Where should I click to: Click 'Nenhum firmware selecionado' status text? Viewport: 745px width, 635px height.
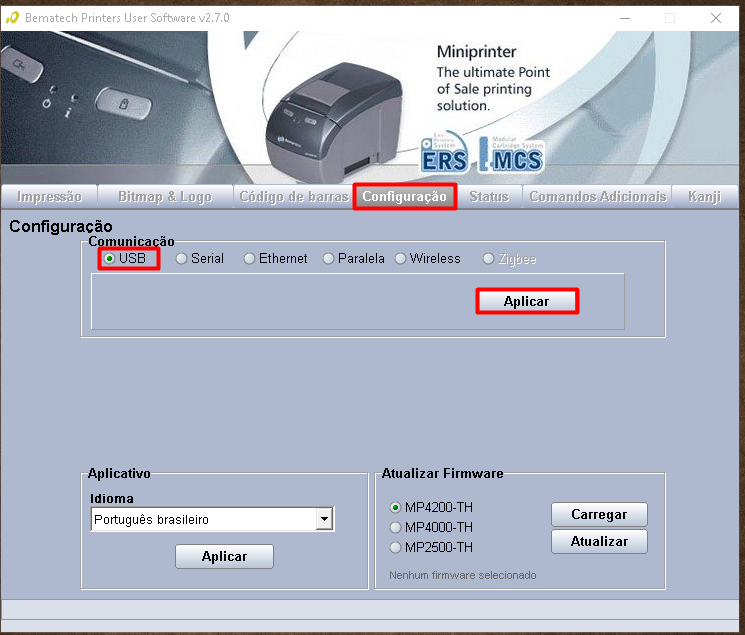[x=463, y=575]
